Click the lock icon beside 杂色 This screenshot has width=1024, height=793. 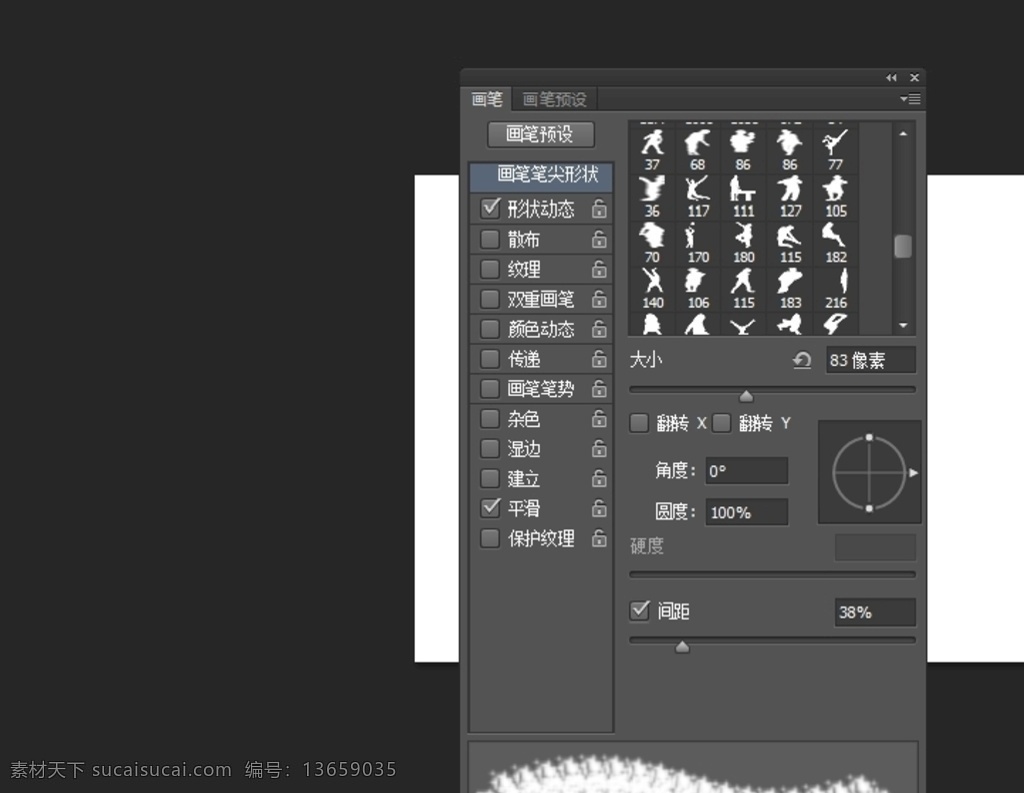(x=599, y=419)
